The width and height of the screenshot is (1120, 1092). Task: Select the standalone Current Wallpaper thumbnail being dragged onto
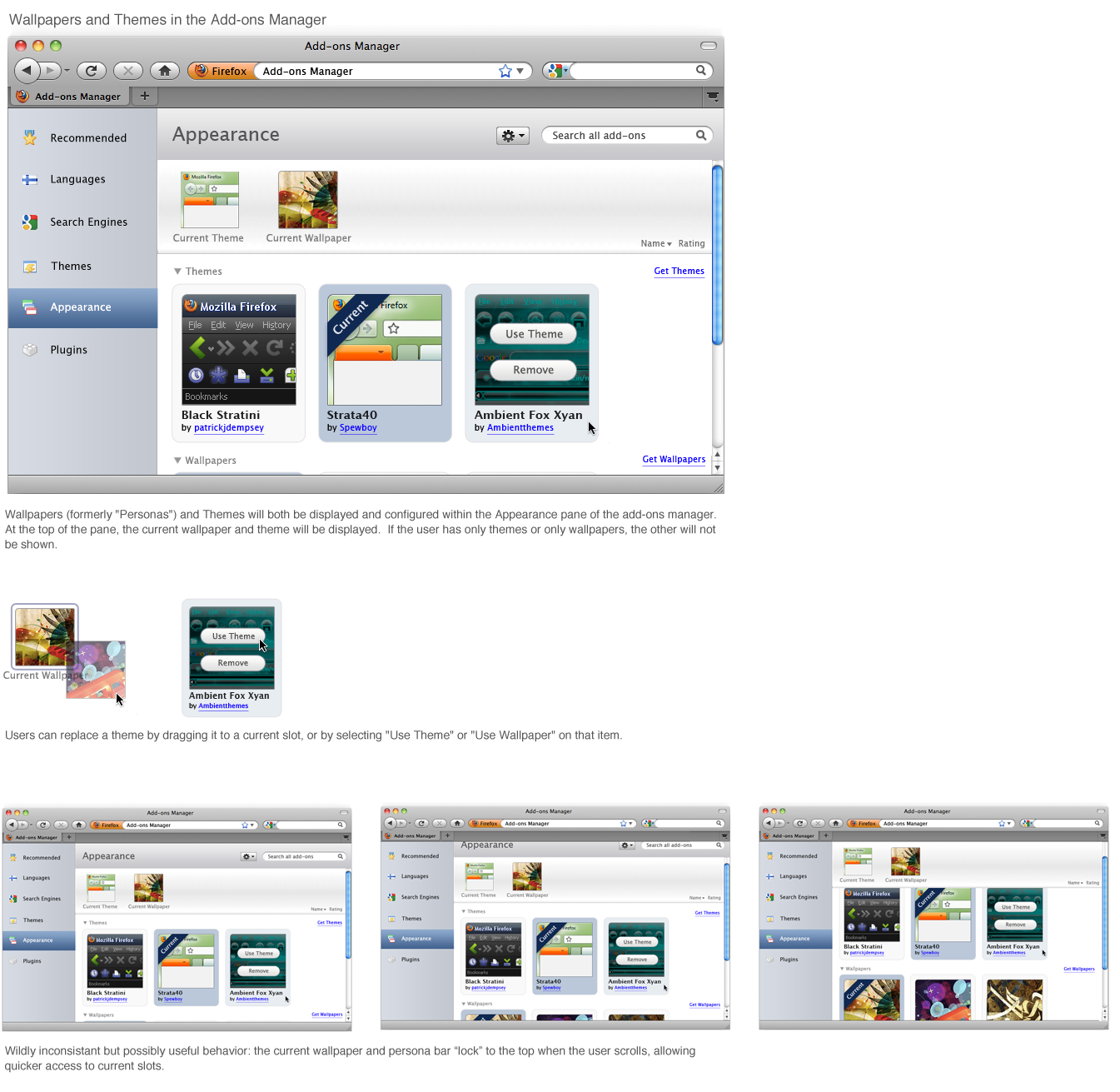45,637
